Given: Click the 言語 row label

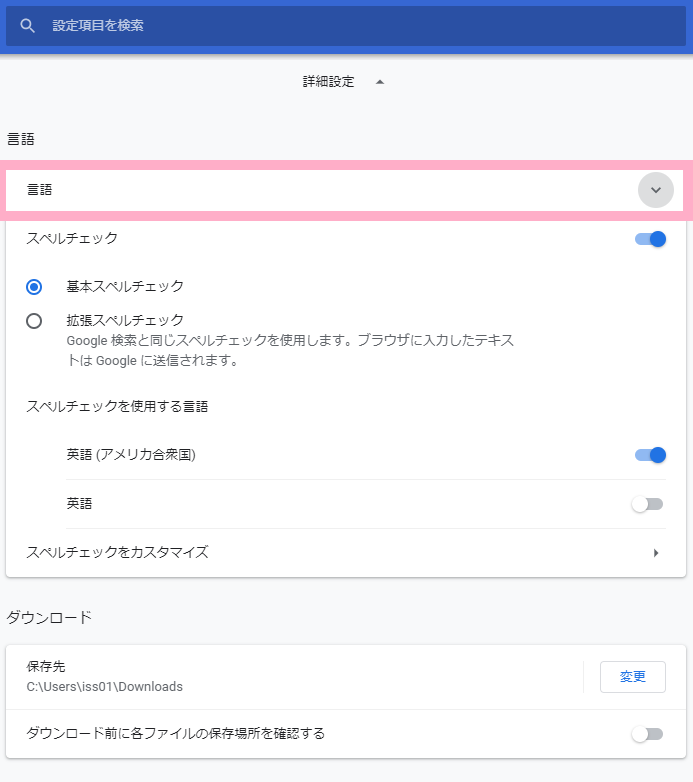Looking at the screenshot, I should coord(39,190).
